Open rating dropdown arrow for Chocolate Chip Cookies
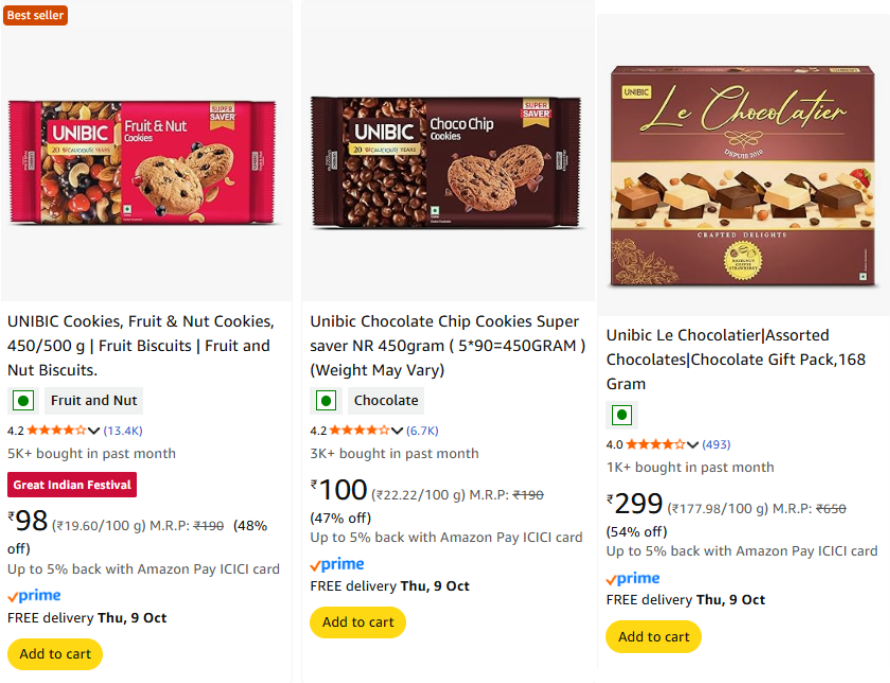This screenshot has height=683, width=890. coord(397,431)
